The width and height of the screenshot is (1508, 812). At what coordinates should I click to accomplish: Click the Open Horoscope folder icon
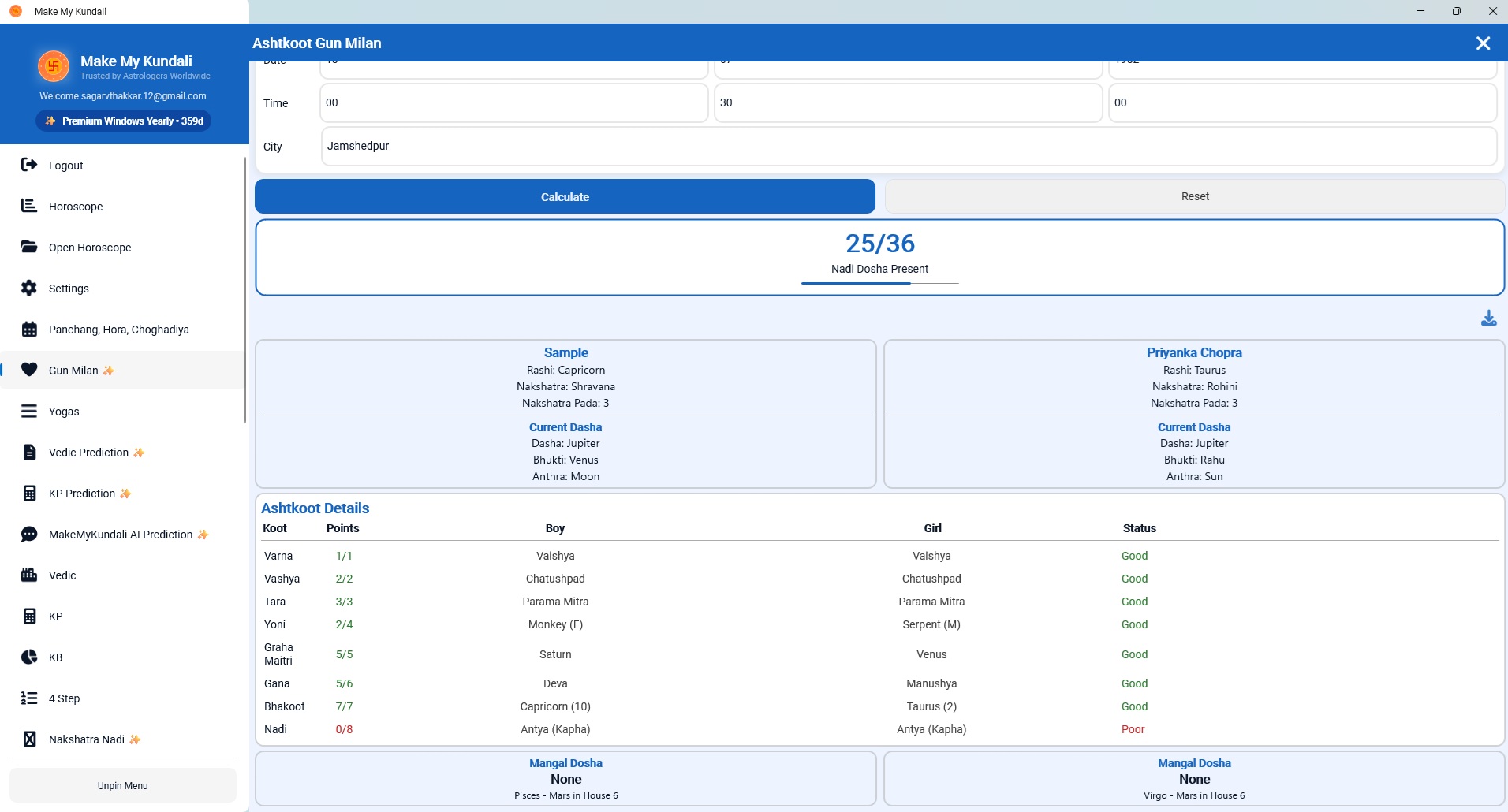coord(29,247)
